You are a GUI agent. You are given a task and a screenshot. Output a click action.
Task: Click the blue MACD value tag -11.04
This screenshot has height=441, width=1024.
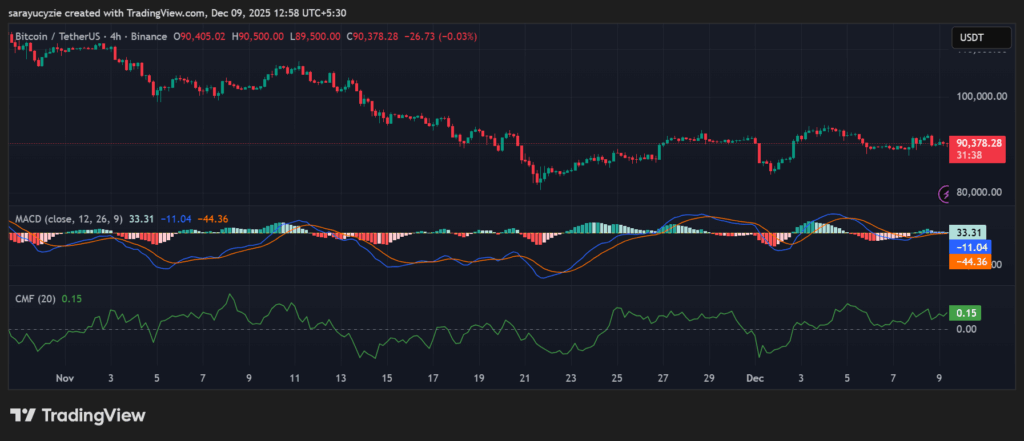(x=966, y=246)
